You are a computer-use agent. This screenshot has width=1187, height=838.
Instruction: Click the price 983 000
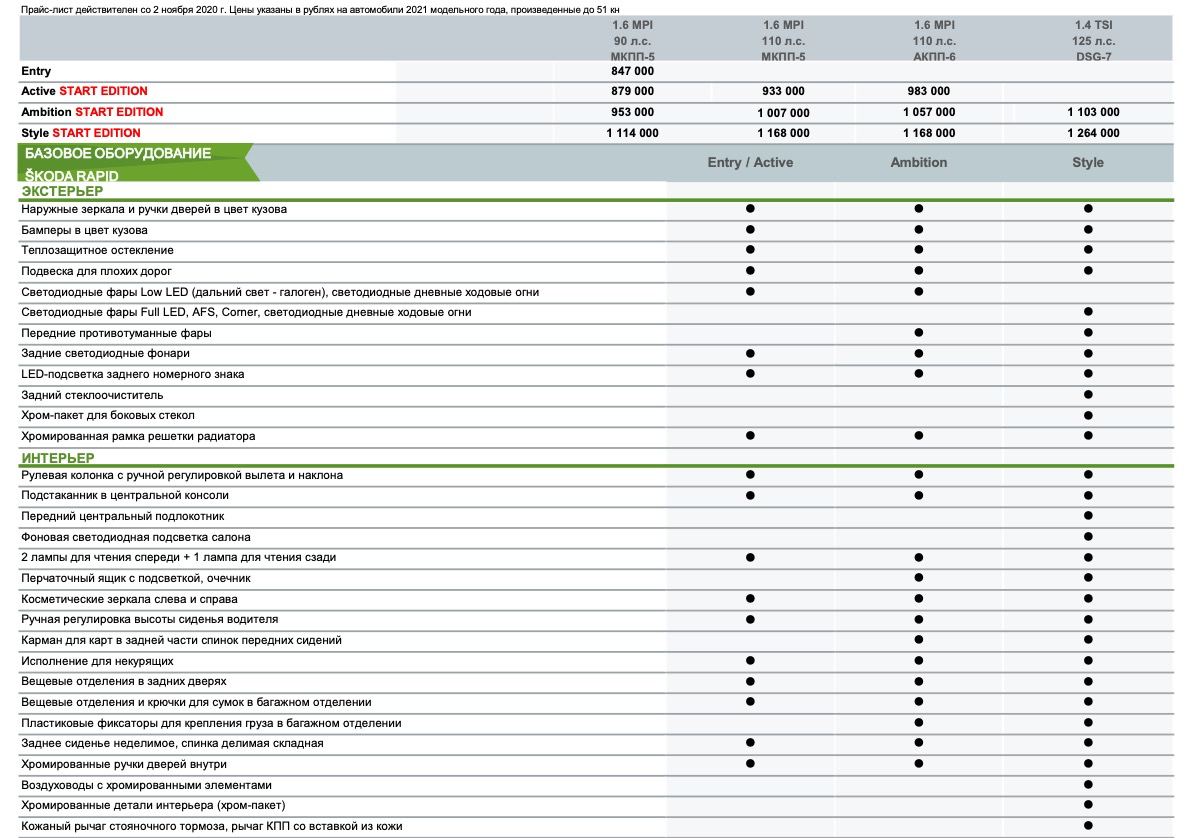pyautogui.click(x=928, y=91)
